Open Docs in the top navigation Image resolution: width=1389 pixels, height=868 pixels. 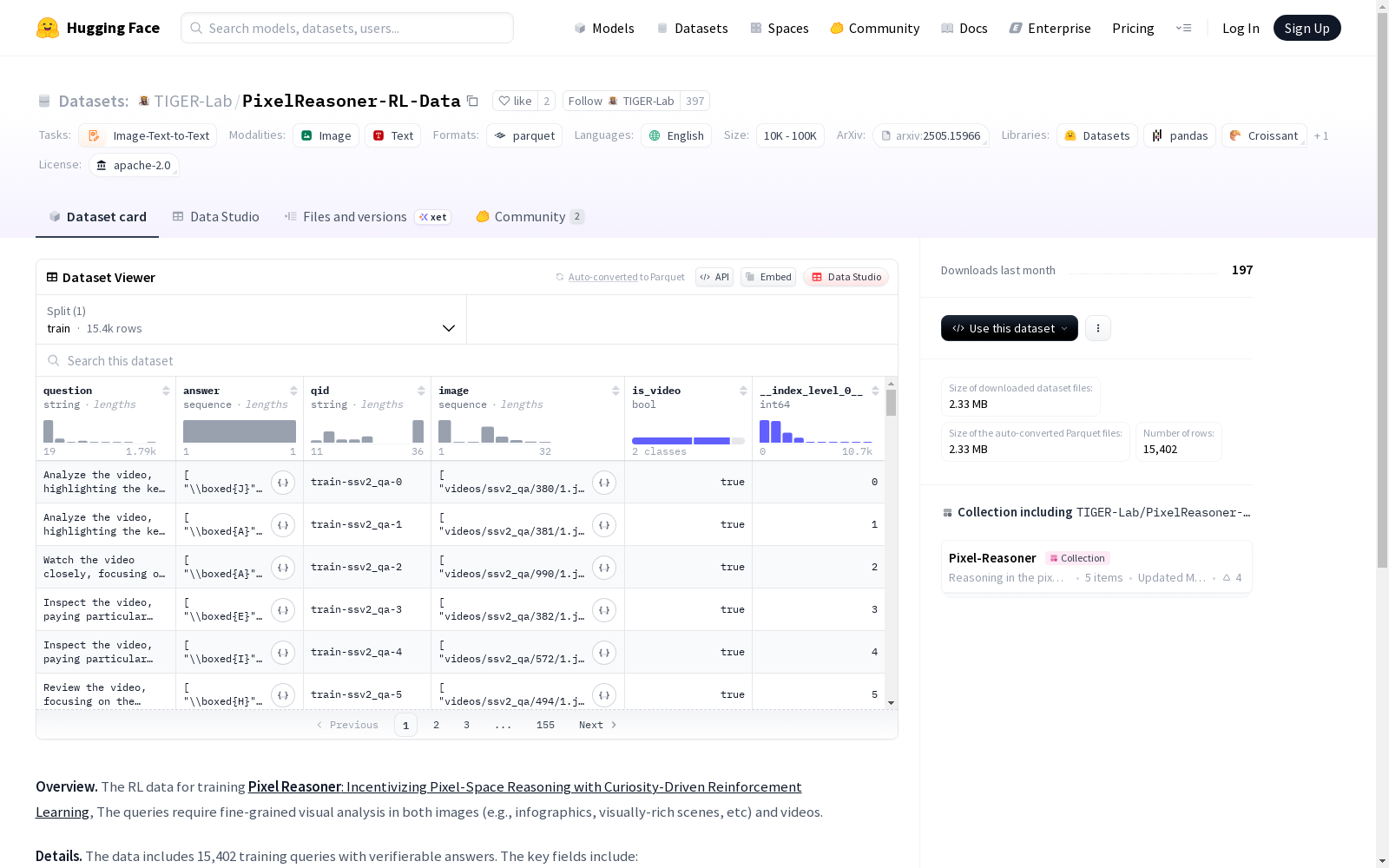pyautogui.click(x=964, y=28)
